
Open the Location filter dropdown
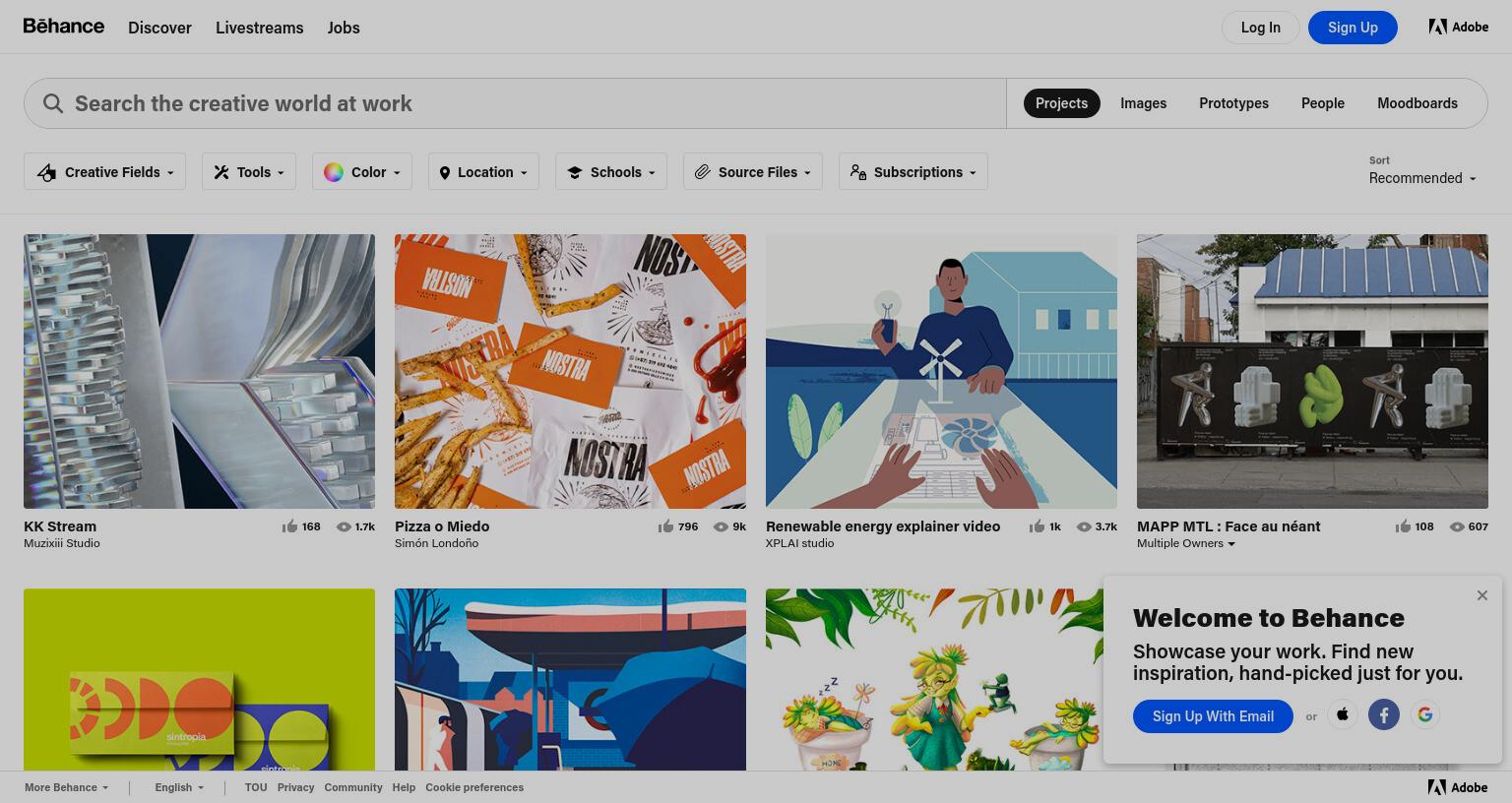[483, 171]
